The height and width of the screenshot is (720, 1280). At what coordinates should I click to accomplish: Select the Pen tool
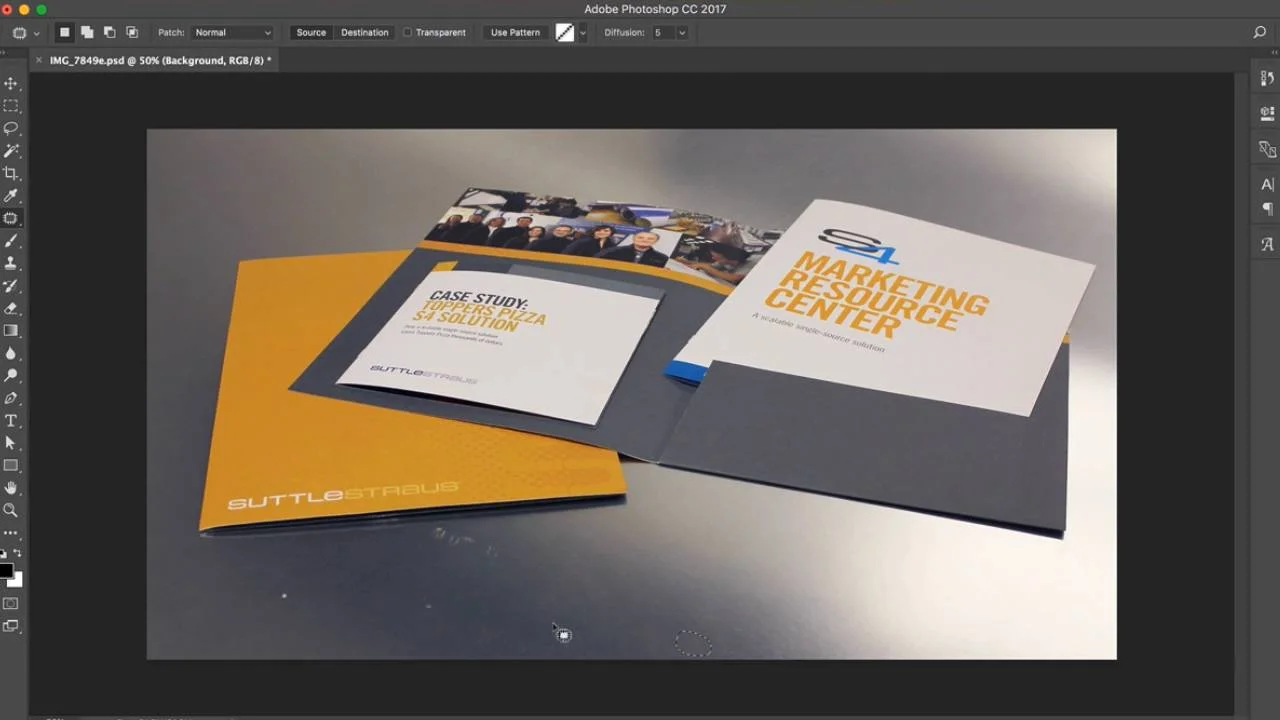click(11, 398)
